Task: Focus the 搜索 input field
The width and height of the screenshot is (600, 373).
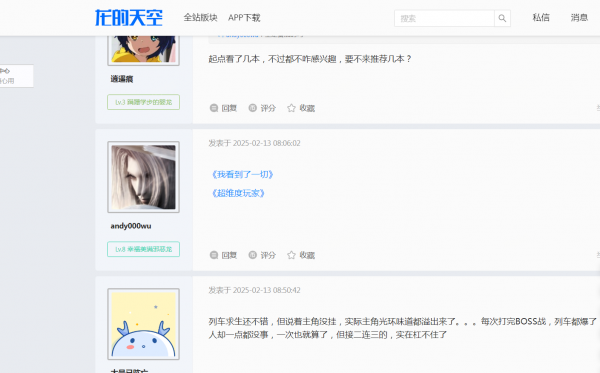Action: tap(444, 18)
